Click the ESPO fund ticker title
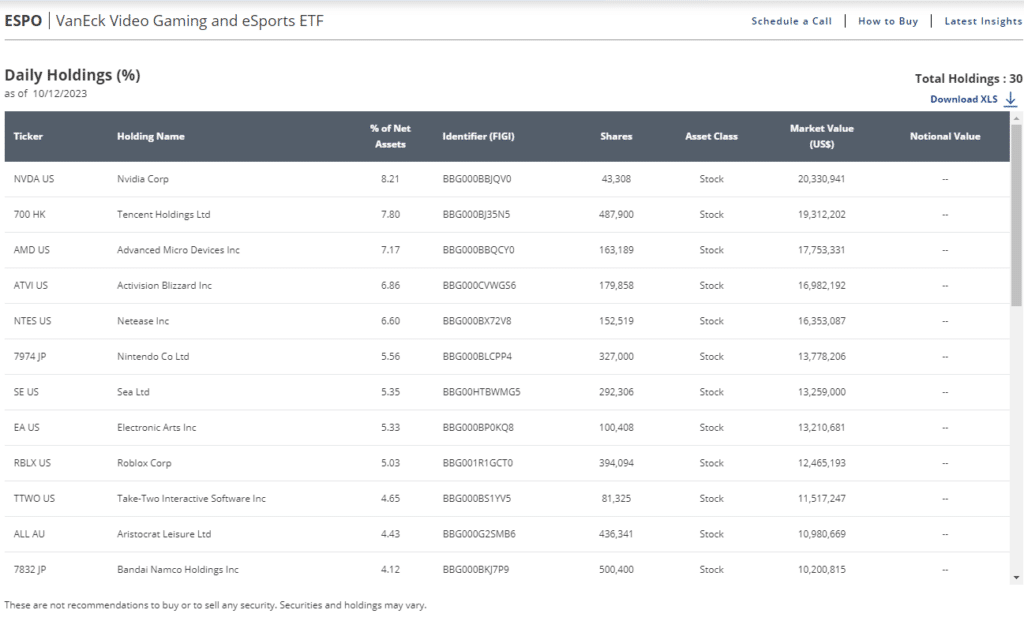The height and width of the screenshot is (621, 1024). pyautogui.click(x=23, y=21)
